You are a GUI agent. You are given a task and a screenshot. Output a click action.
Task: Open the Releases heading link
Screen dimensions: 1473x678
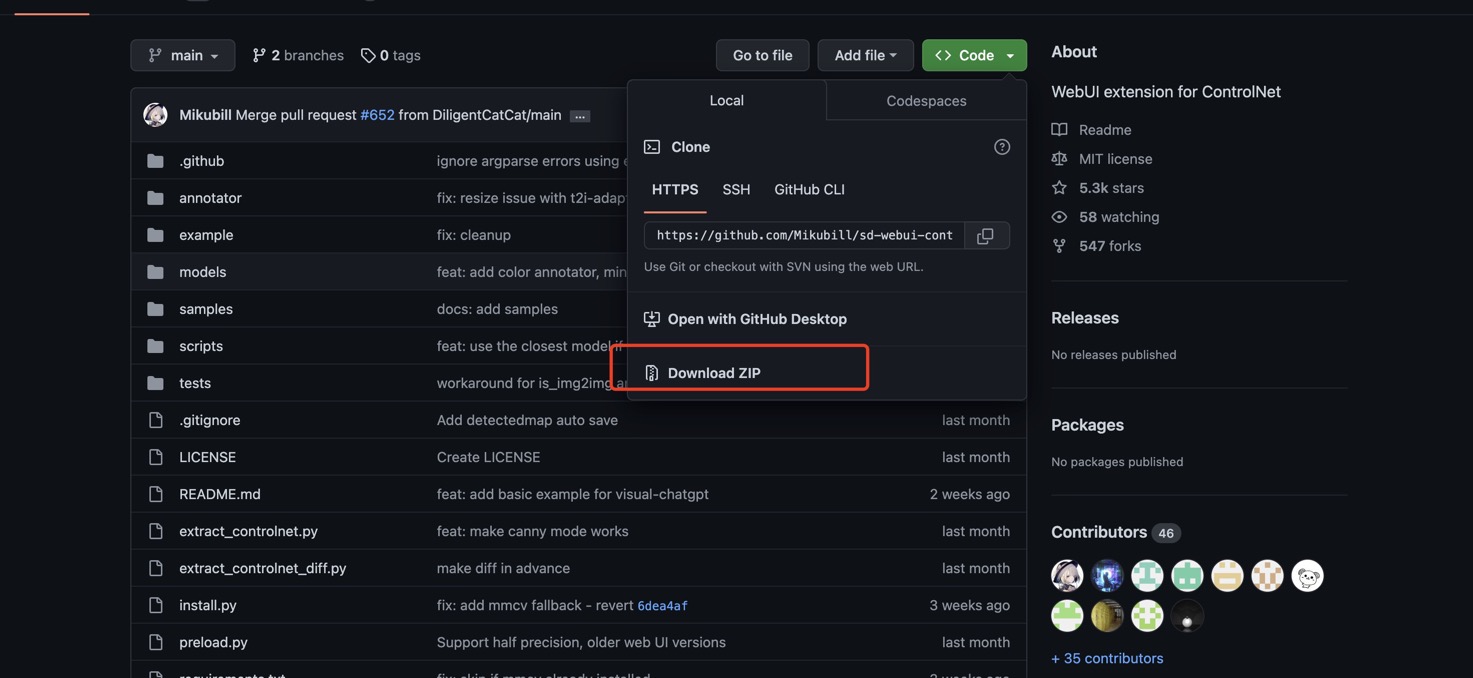[x=1085, y=318]
